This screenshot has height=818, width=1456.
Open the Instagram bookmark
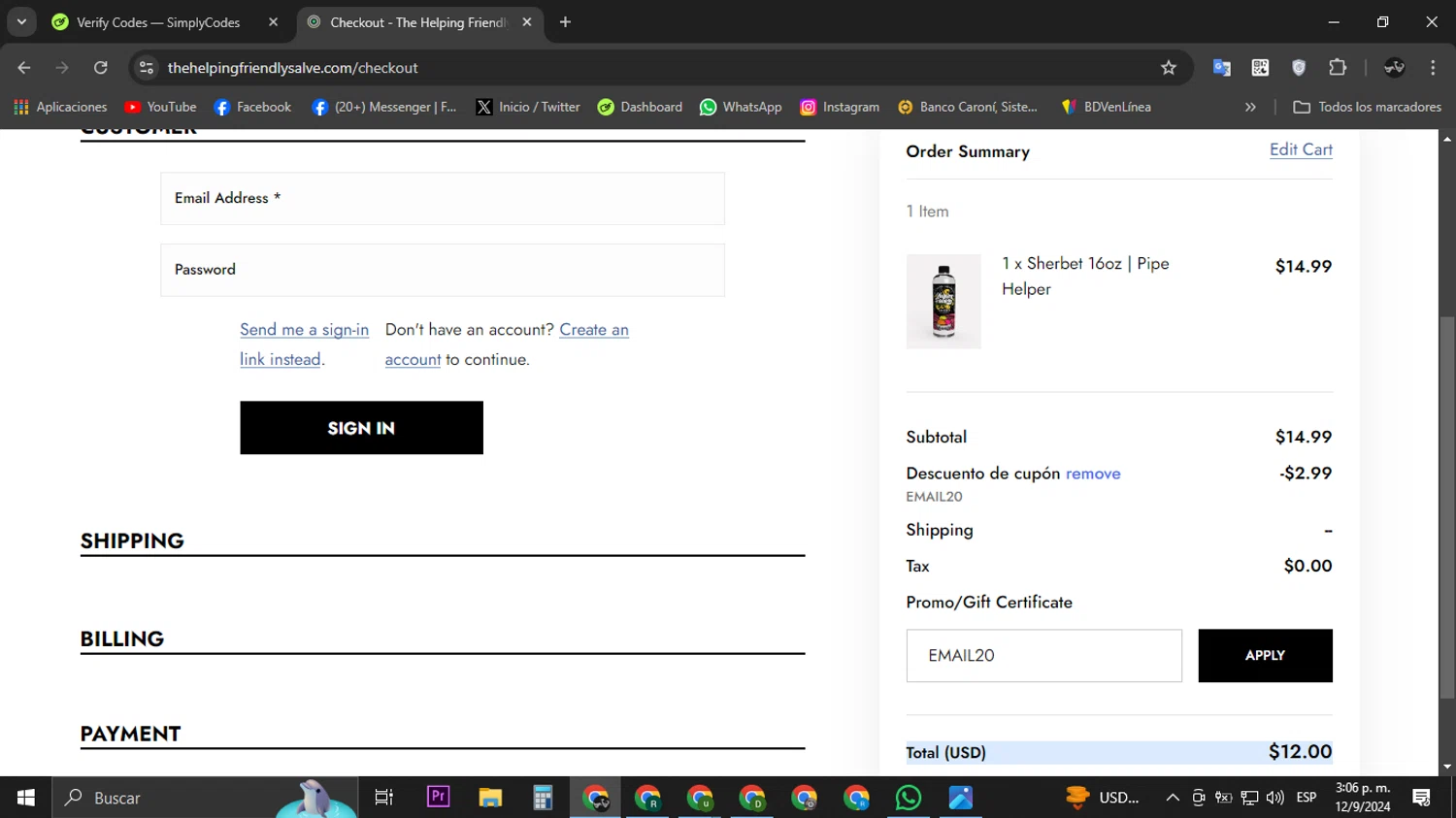(x=840, y=107)
